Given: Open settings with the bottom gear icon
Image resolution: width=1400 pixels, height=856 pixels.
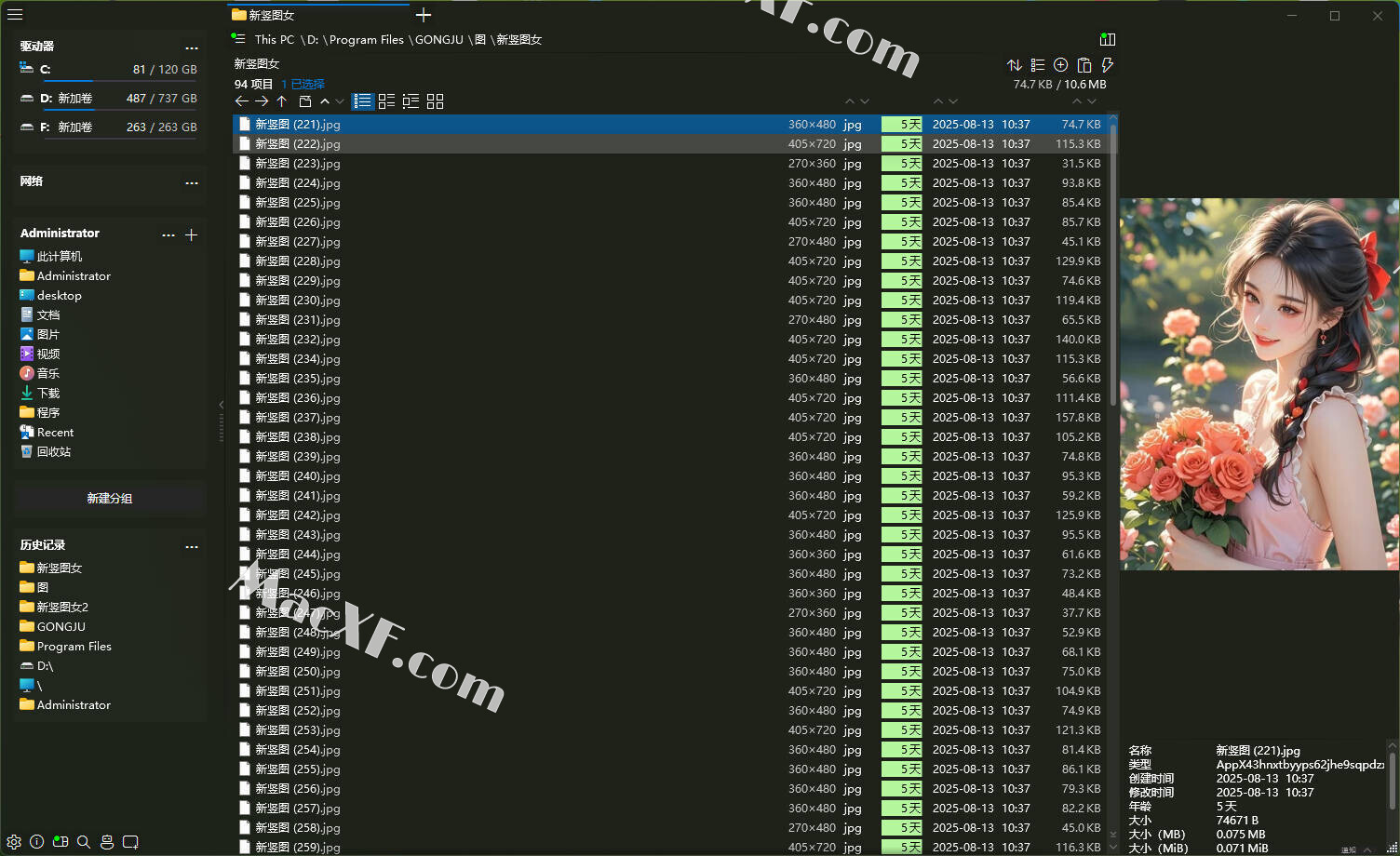Looking at the screenshot, I should click(x=14, y=841).
